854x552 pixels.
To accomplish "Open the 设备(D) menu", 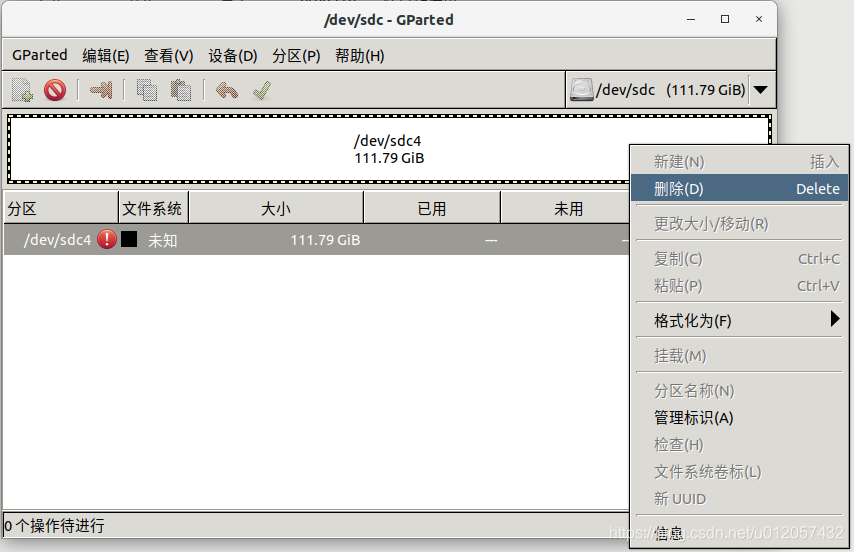I will pos(233,56).
